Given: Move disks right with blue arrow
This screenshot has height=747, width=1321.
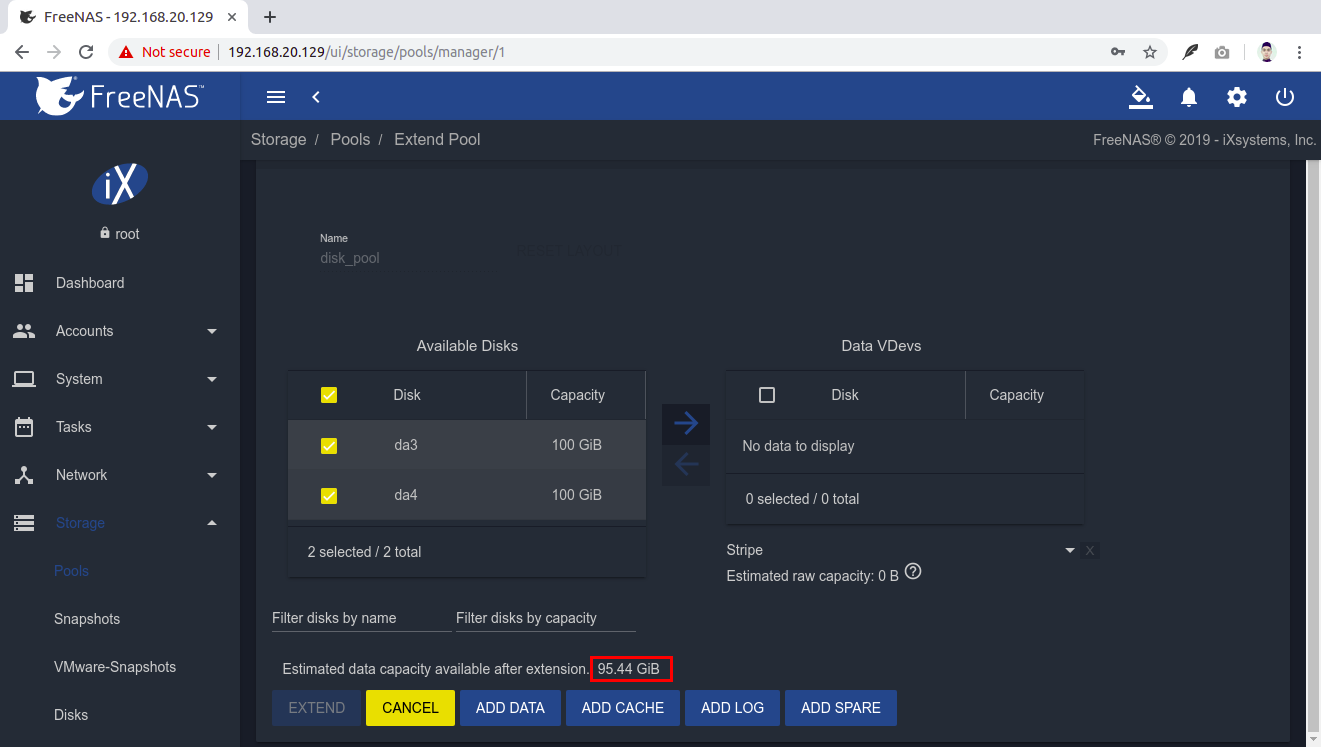Looking at the screenshot, I should point(686,423).
